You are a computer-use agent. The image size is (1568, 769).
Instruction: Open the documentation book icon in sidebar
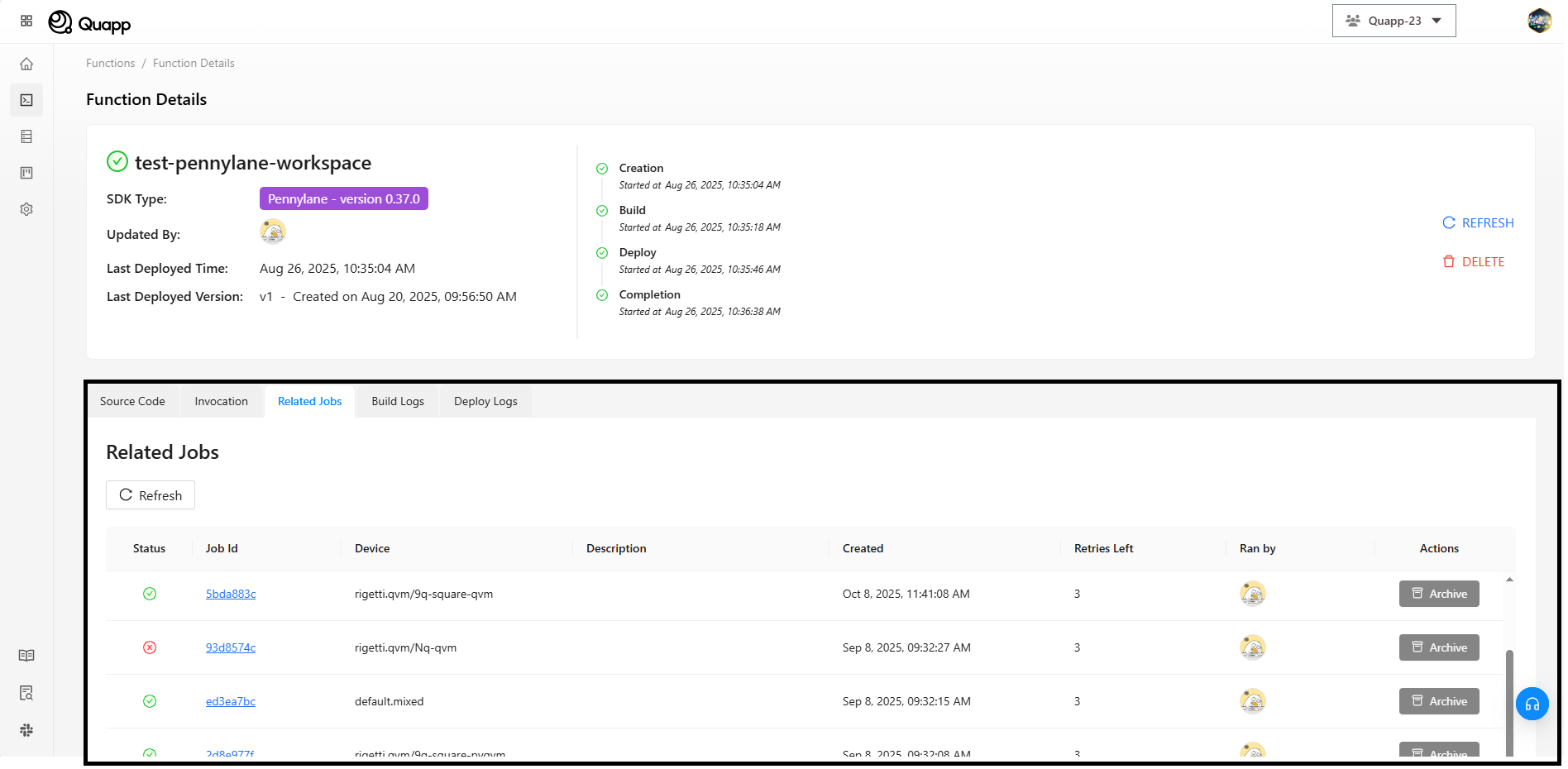(26, 656)
